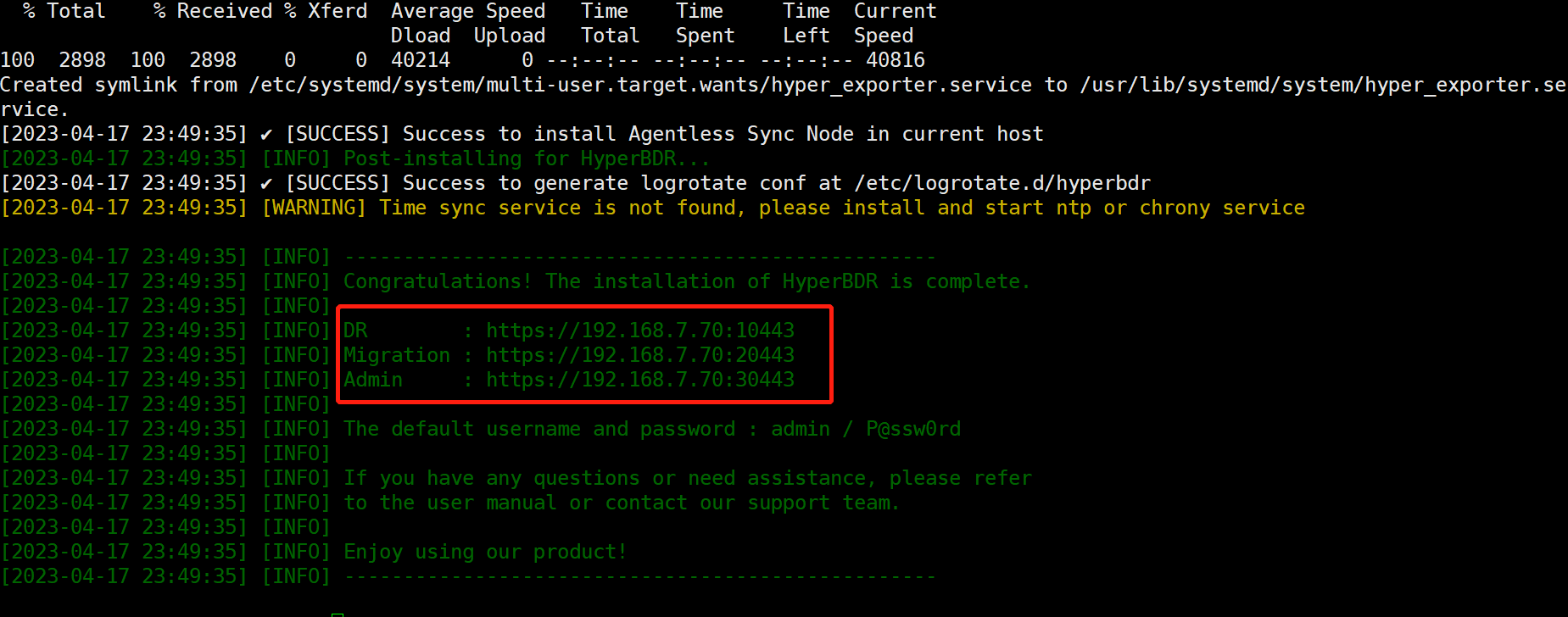
Task: Click the green cursor at the terminal prompt
Action: pyautogui.click(x=338, y=614)
